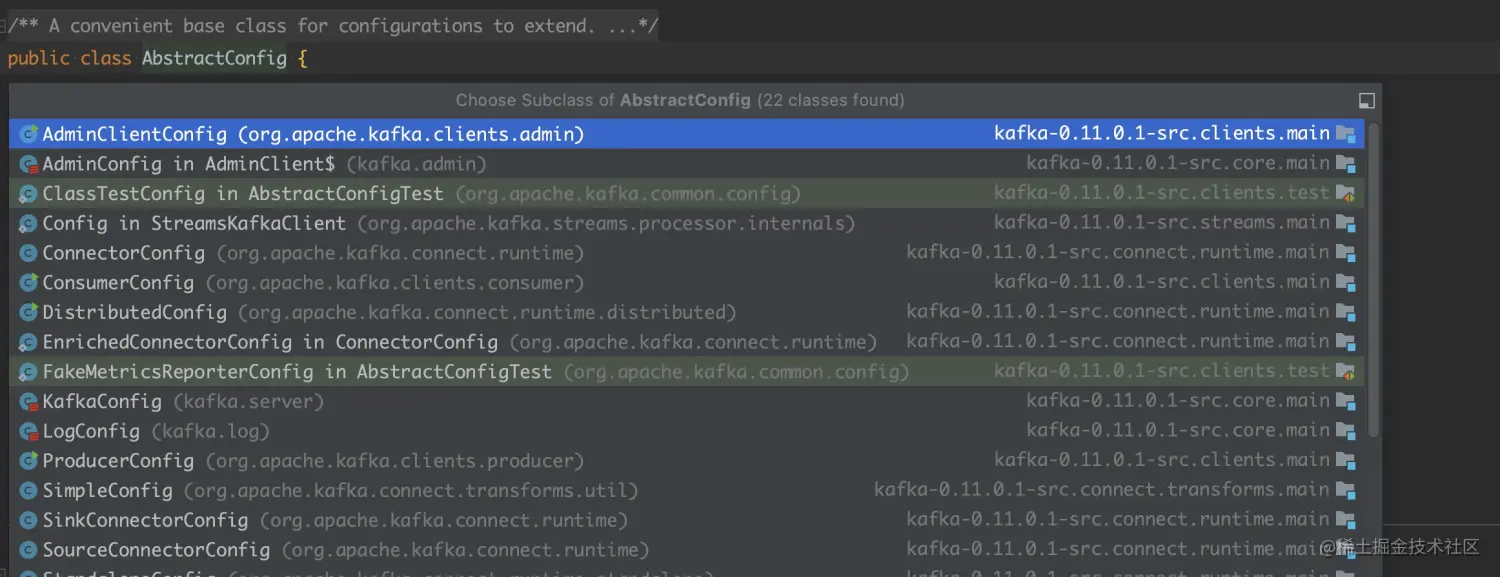Screen dimensions: 1500x577
Task: Click the class icon beside FakeMetricsReporterConfig
Action: pyautogui.click(x=29, y=372)
